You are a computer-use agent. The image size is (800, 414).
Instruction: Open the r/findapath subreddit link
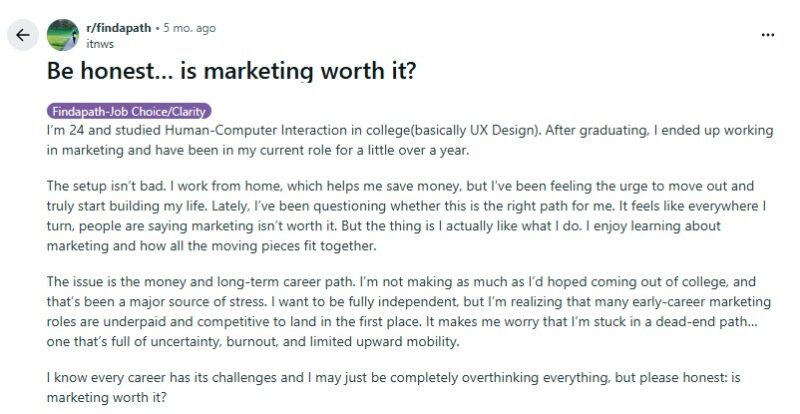tap(120, 28)
